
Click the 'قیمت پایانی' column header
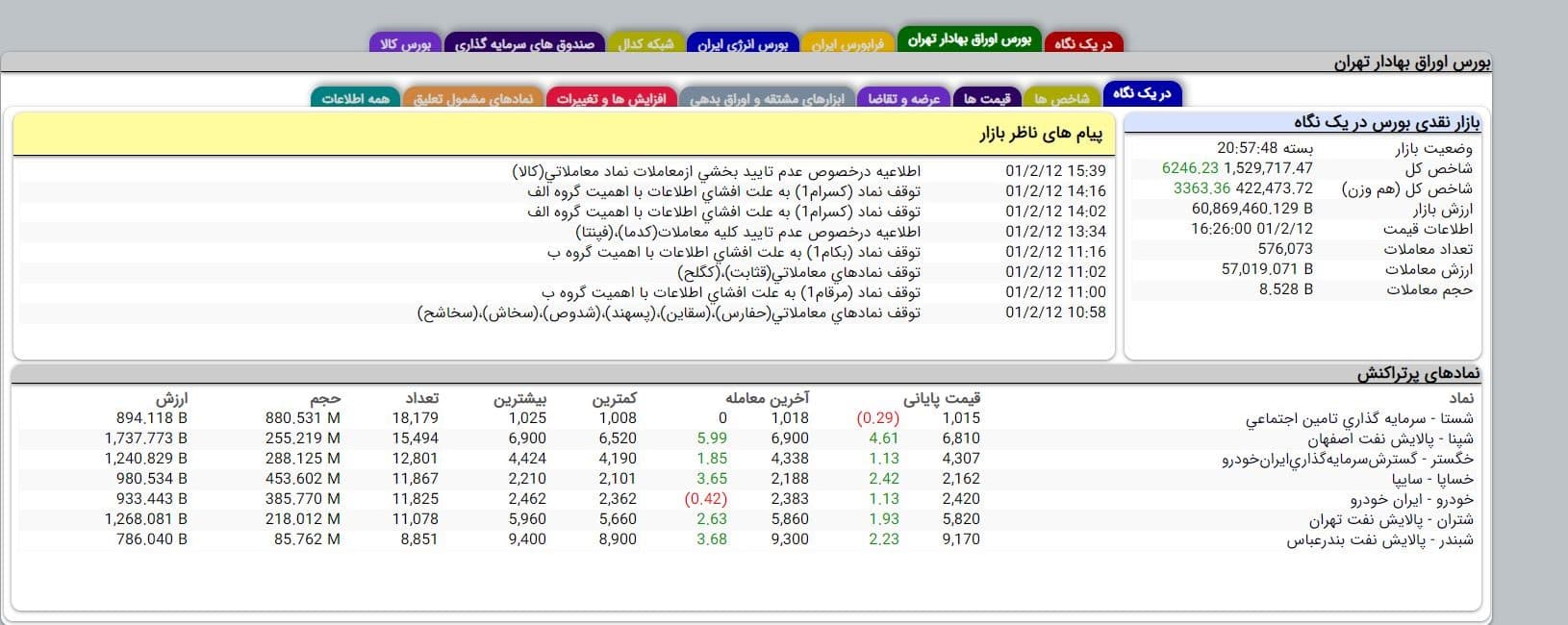[x=942, y=398]
